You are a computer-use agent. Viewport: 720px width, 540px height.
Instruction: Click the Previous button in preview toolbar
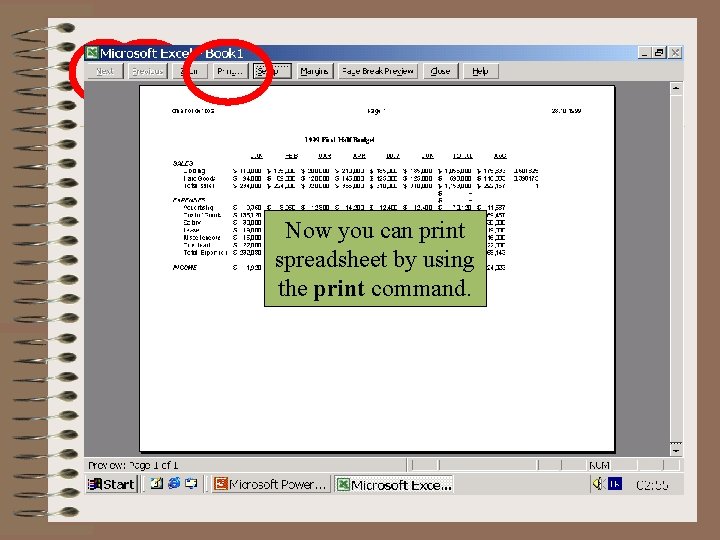(147, 71)
